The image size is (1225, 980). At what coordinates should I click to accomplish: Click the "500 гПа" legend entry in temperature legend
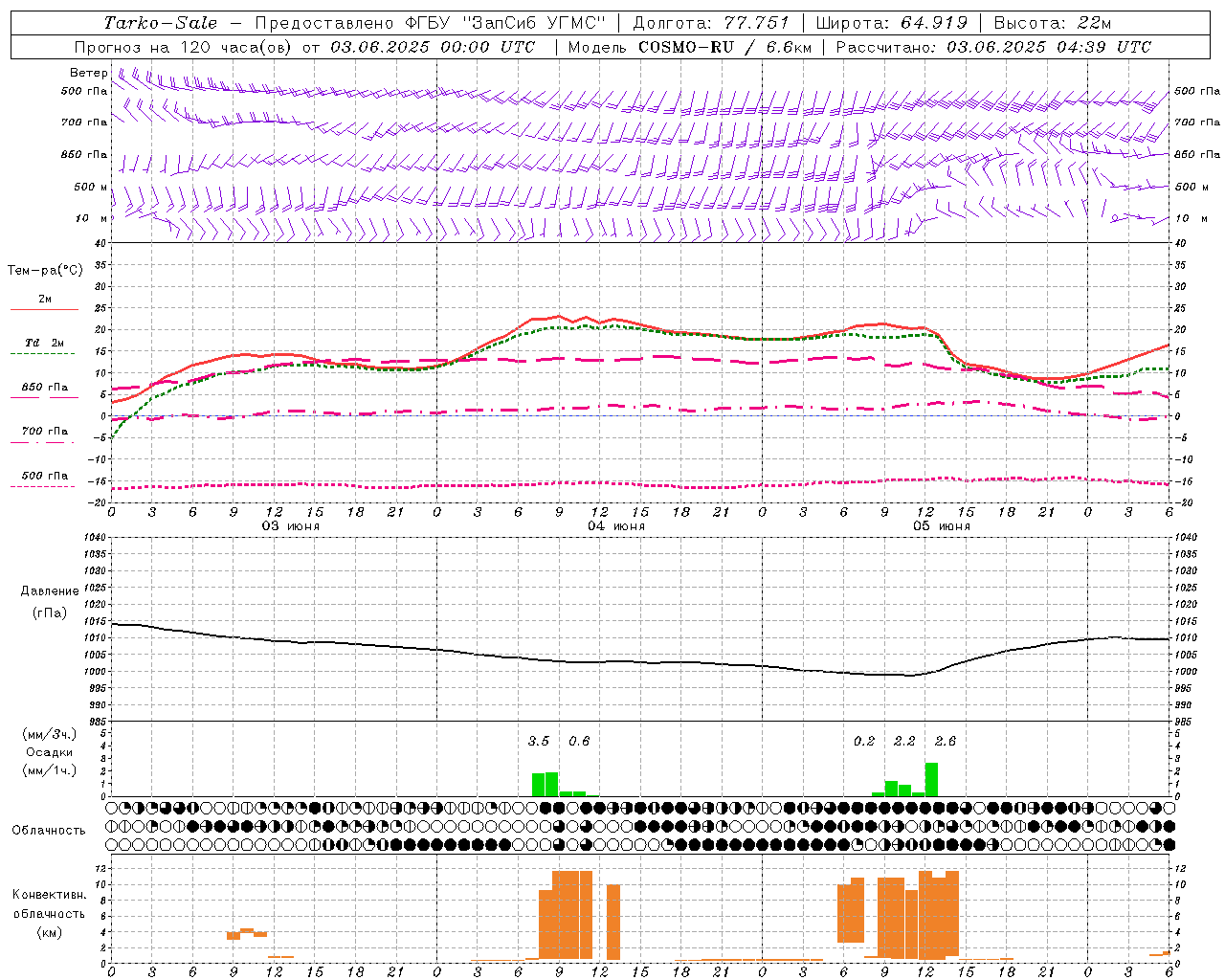coord(45,476)
